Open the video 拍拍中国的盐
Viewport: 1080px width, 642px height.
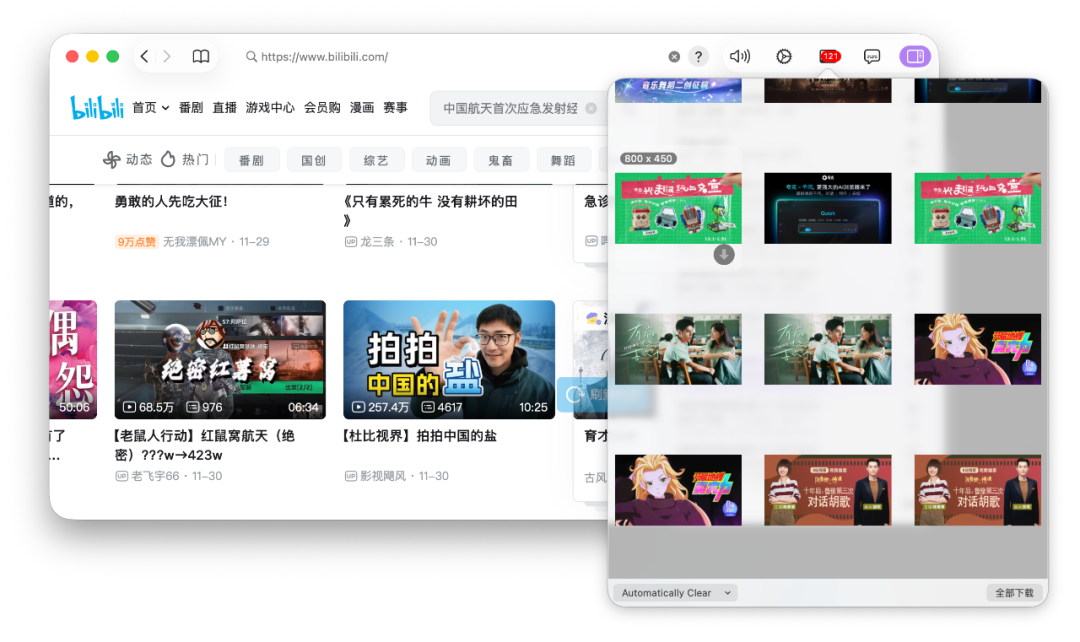click(448, 360)
